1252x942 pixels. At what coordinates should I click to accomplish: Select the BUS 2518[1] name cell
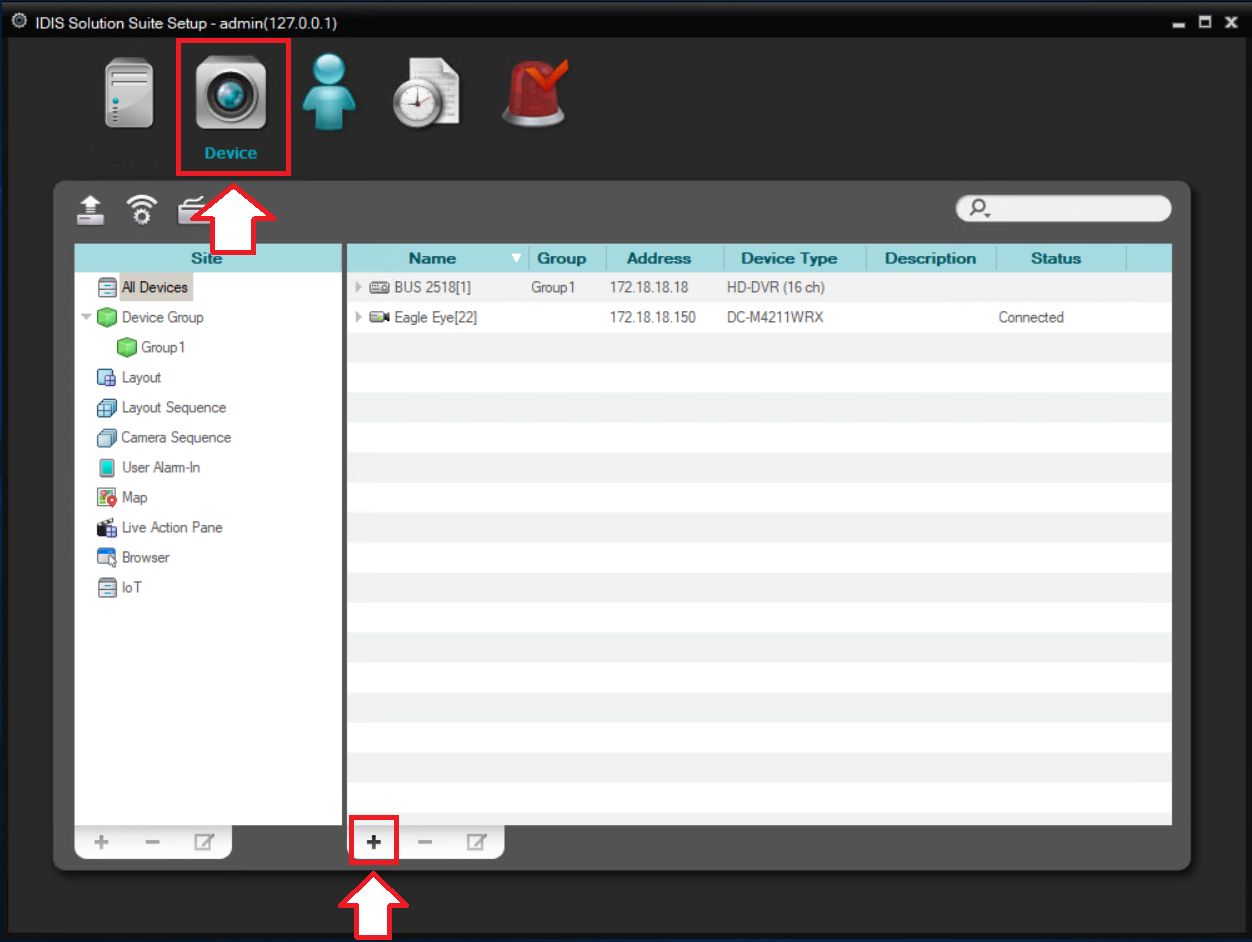pyautogui.click(x=432, y=287)
